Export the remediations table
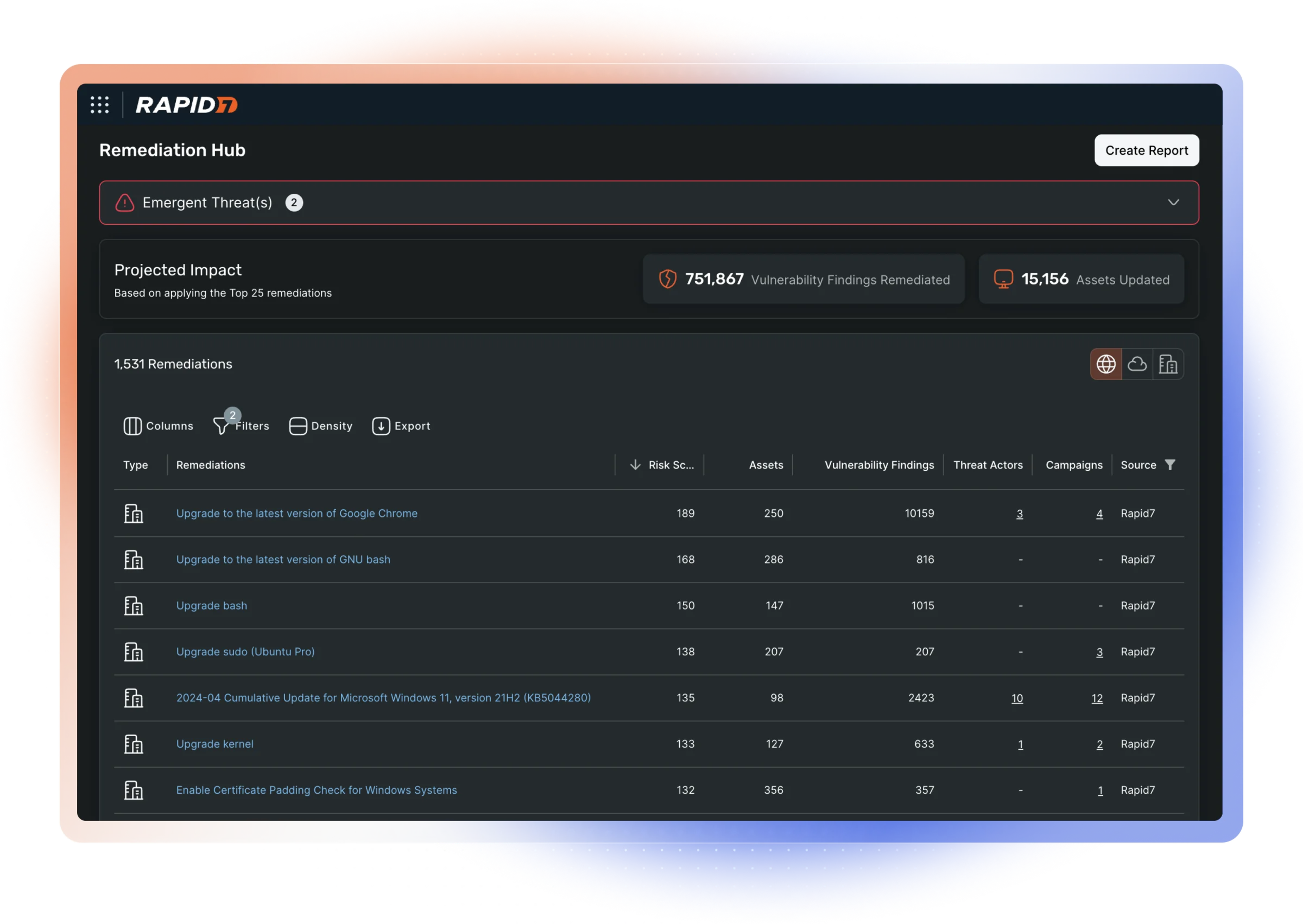The image size is (1303, 924). (x=401, y=426)
